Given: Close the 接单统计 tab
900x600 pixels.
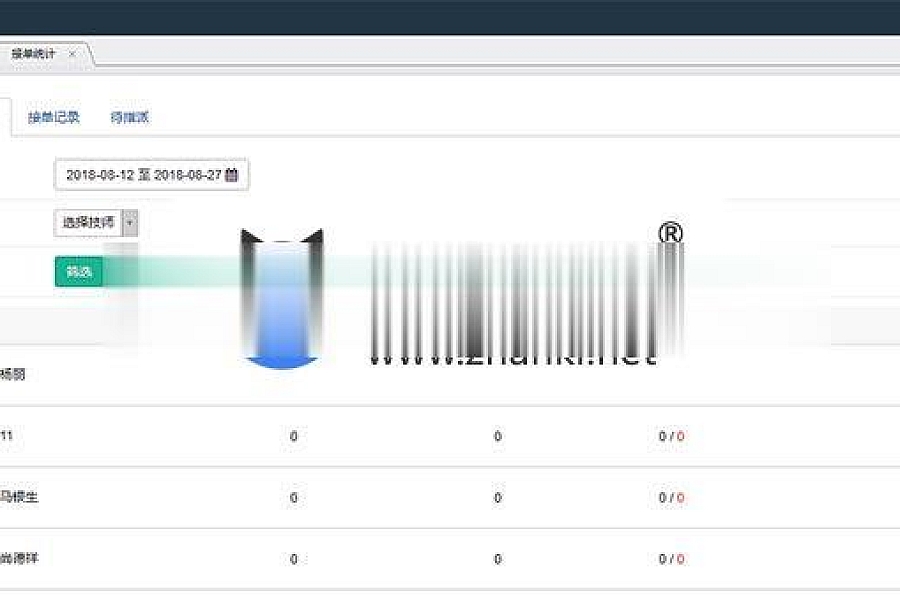Looking at the screenshot, I should coord(72,54).
